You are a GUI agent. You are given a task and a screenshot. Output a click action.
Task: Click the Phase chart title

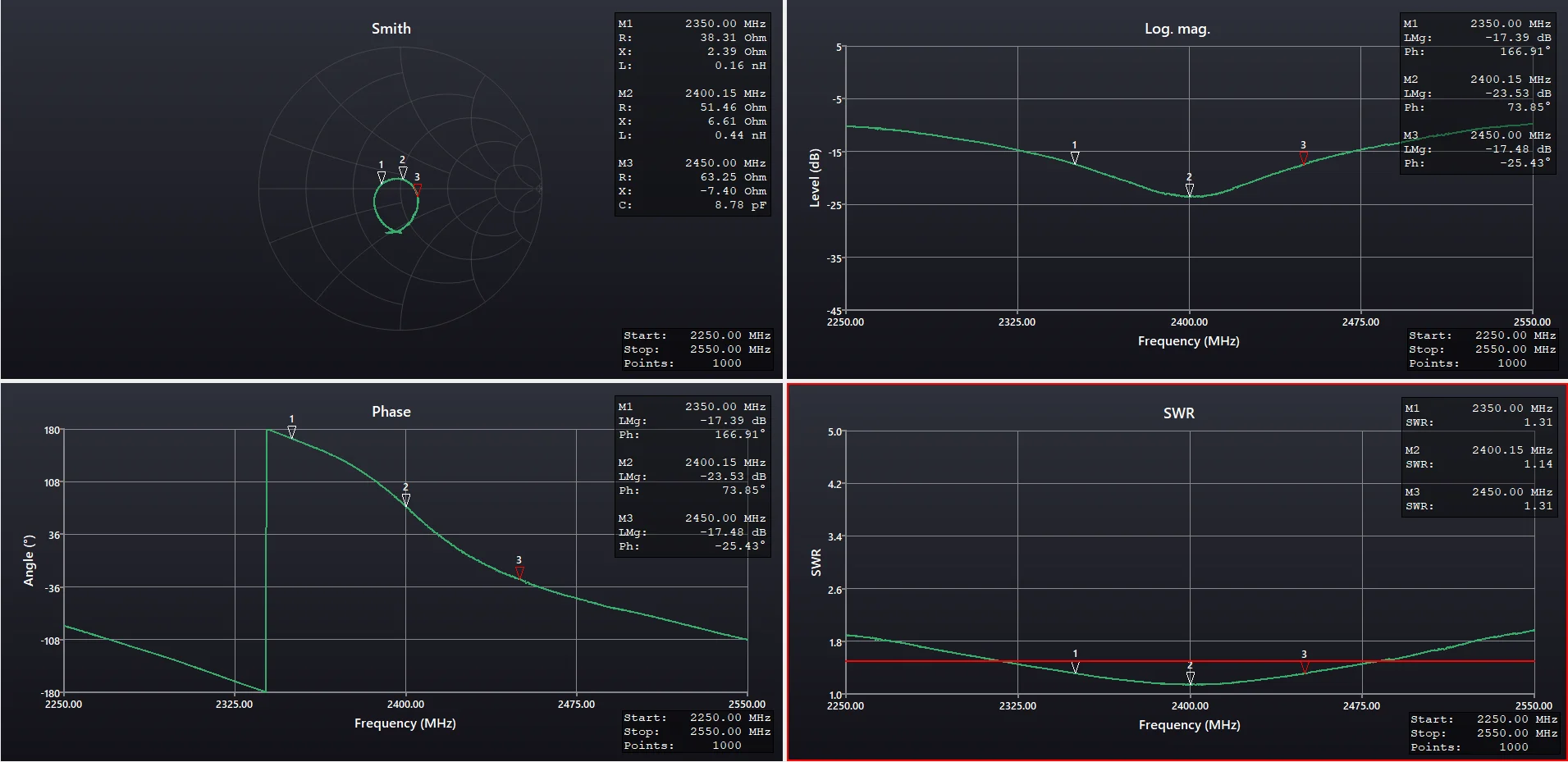click(x=391, y=412)
